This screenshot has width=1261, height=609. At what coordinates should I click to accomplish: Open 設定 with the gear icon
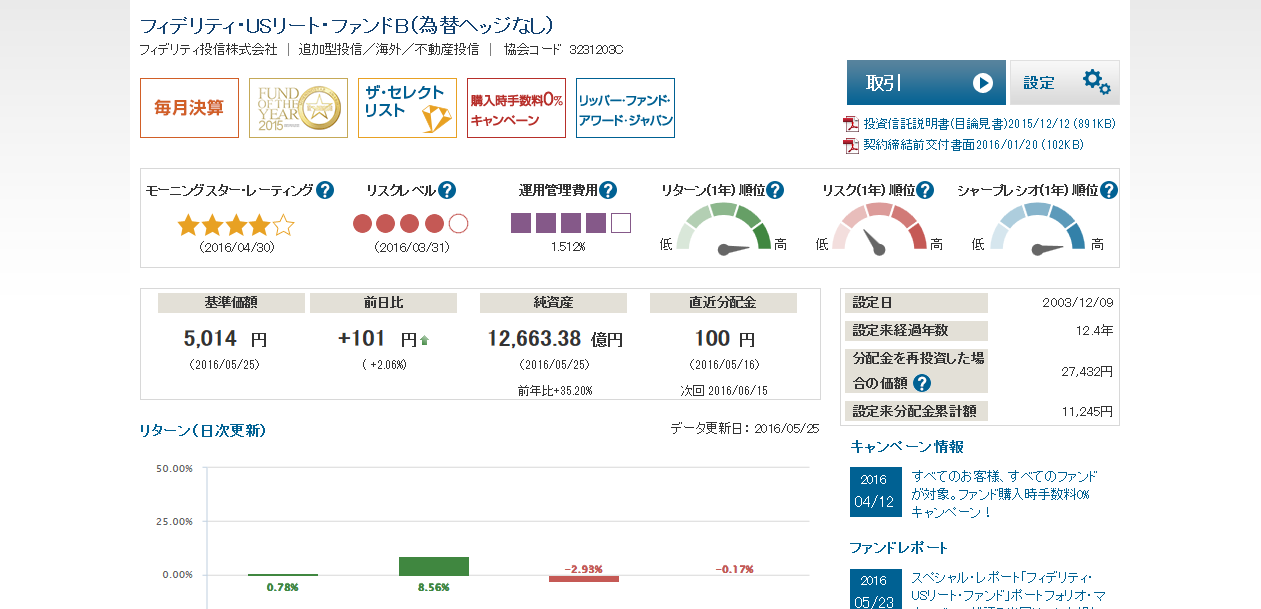(1065, 82)
